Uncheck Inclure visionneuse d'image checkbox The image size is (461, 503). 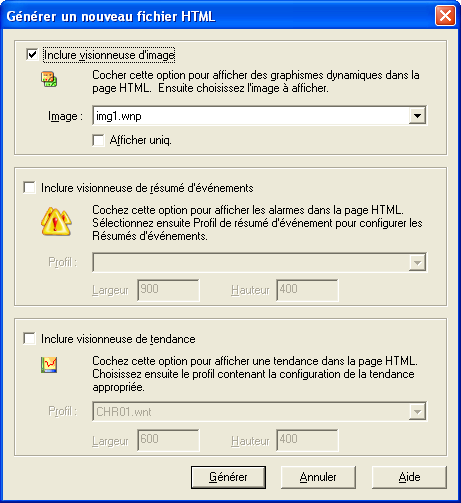pos(32,55)
